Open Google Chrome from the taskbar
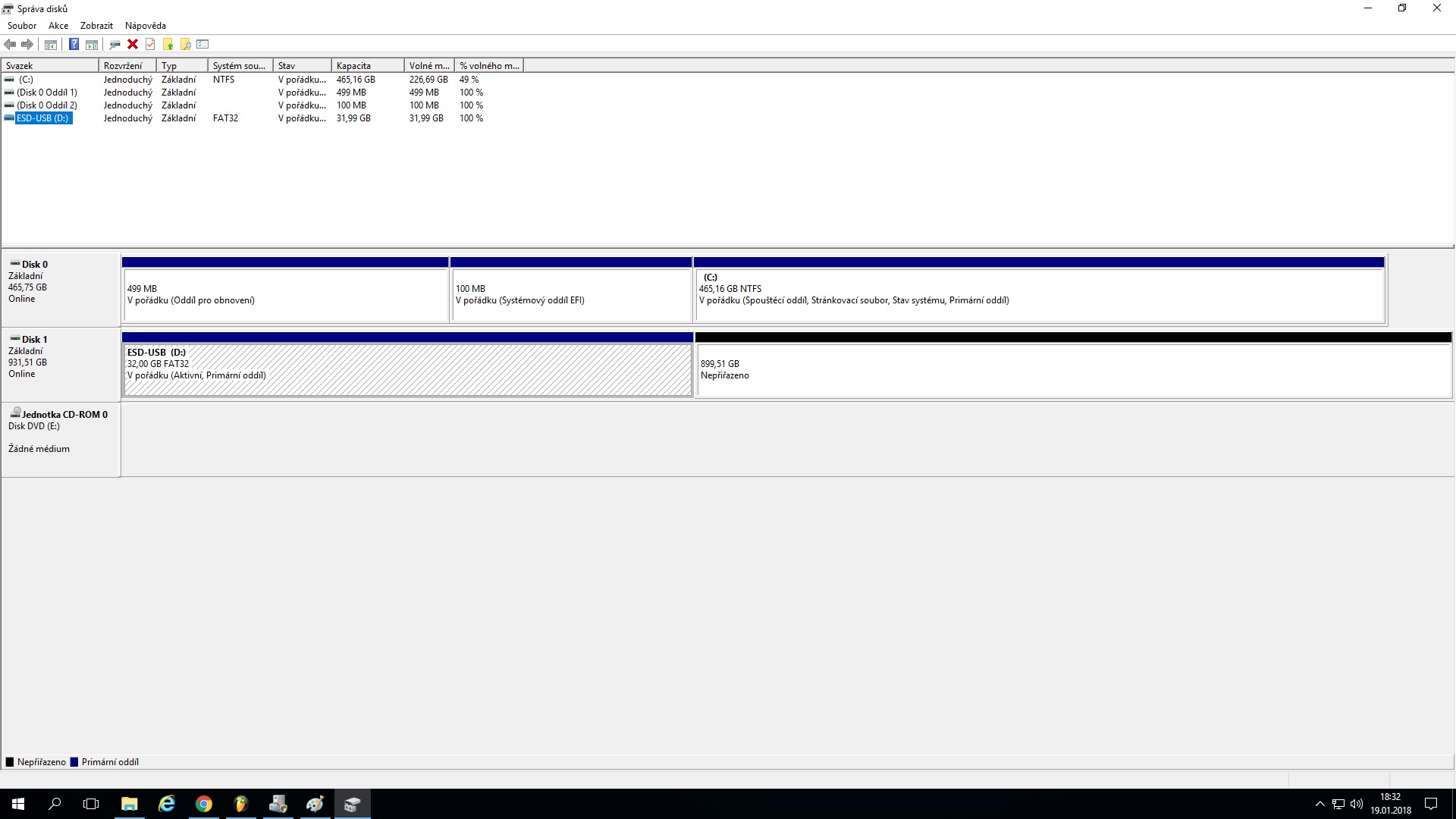Viewport: 1456px width, 819px height. pos(203,804)
